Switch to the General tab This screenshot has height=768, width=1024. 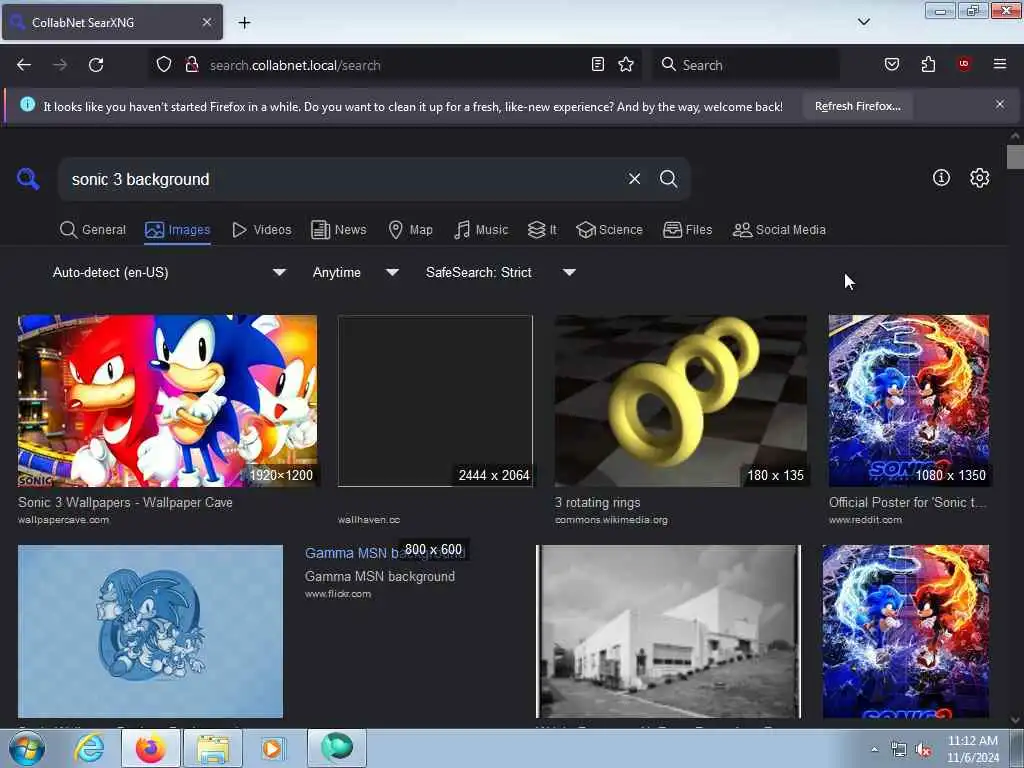point(93,230)
